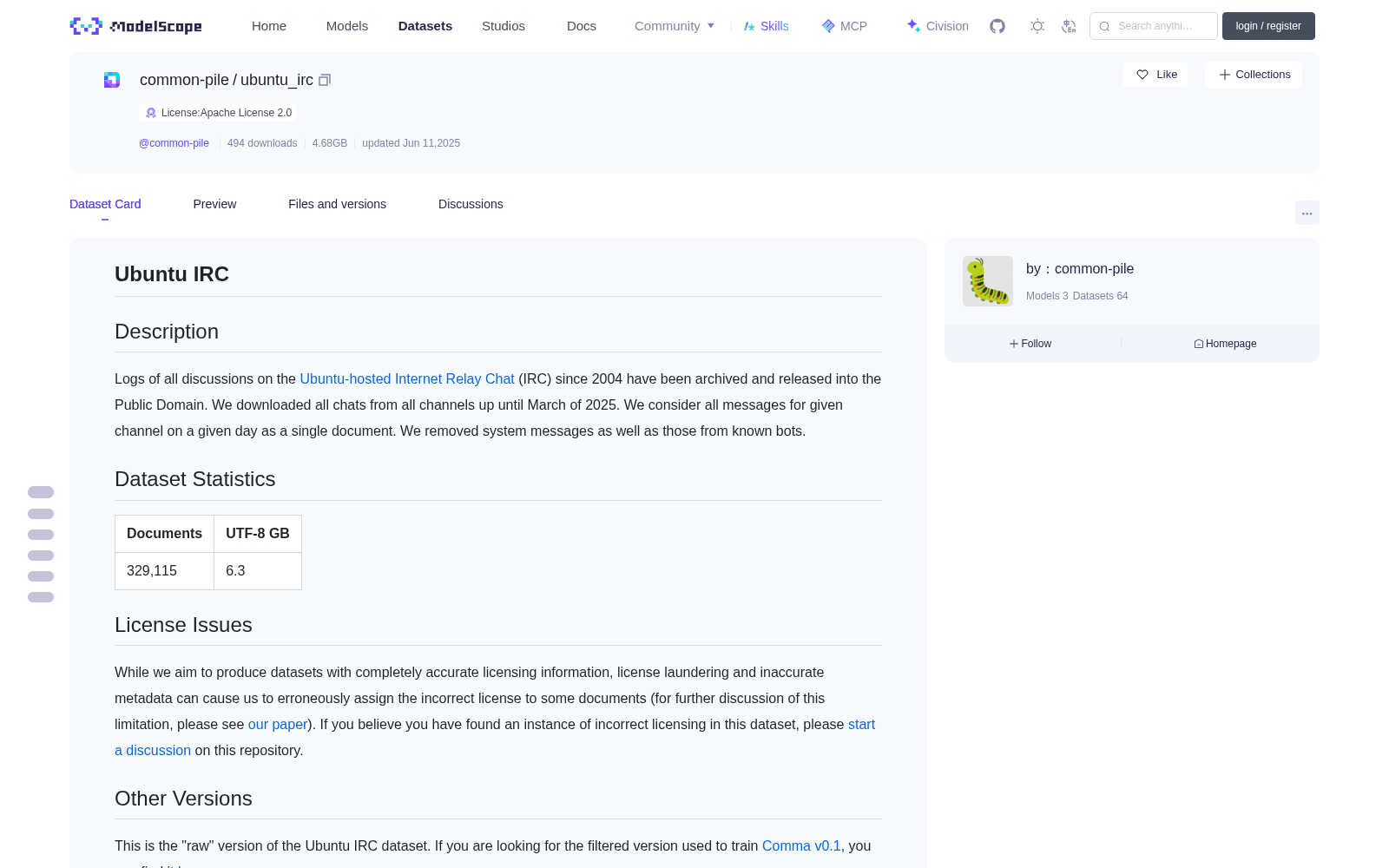Open the Skills page
Viewport: 1389px width, 868px height.
click(767, 26)
